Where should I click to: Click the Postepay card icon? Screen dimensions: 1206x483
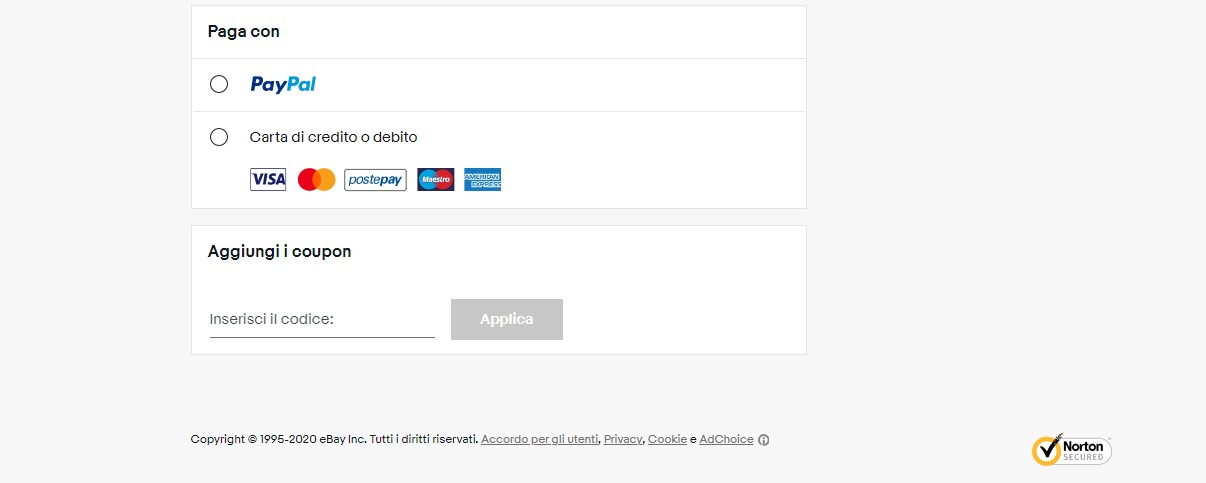tap(375, 180)
